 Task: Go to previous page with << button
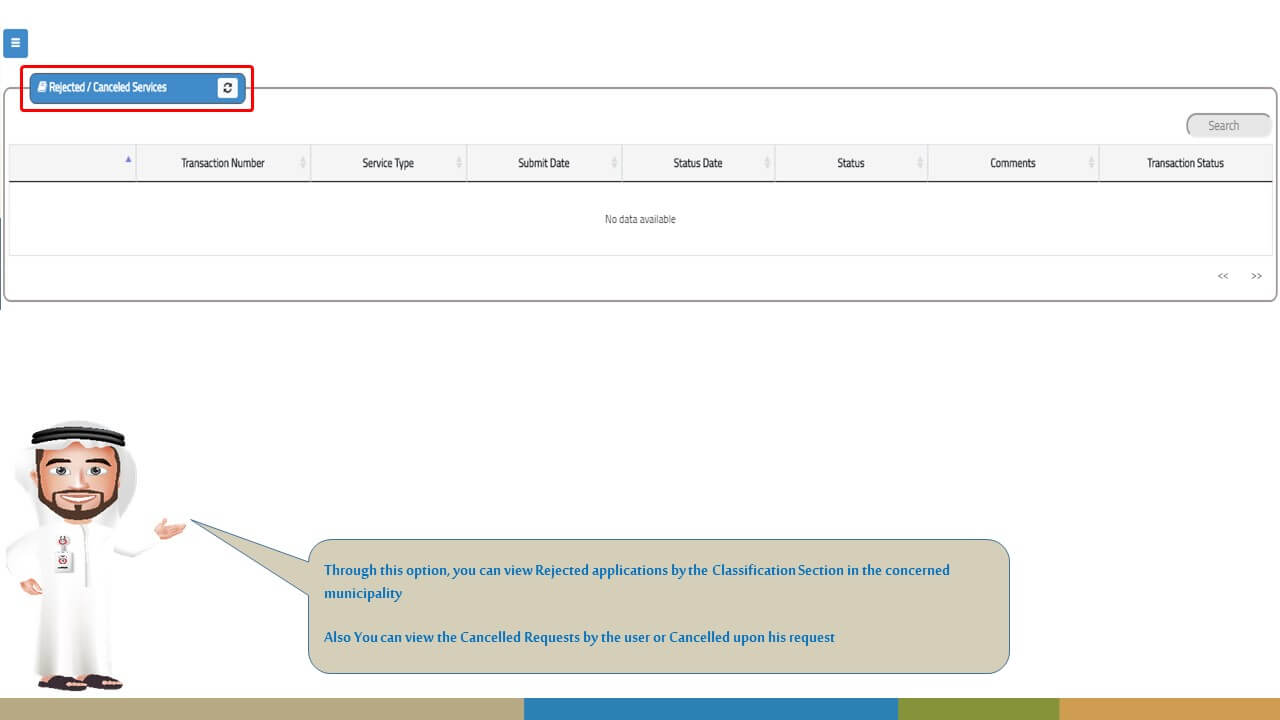1222,276
